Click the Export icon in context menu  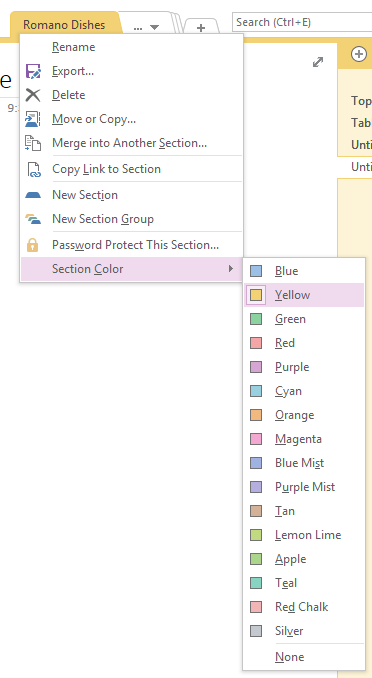tap(33, 71)
